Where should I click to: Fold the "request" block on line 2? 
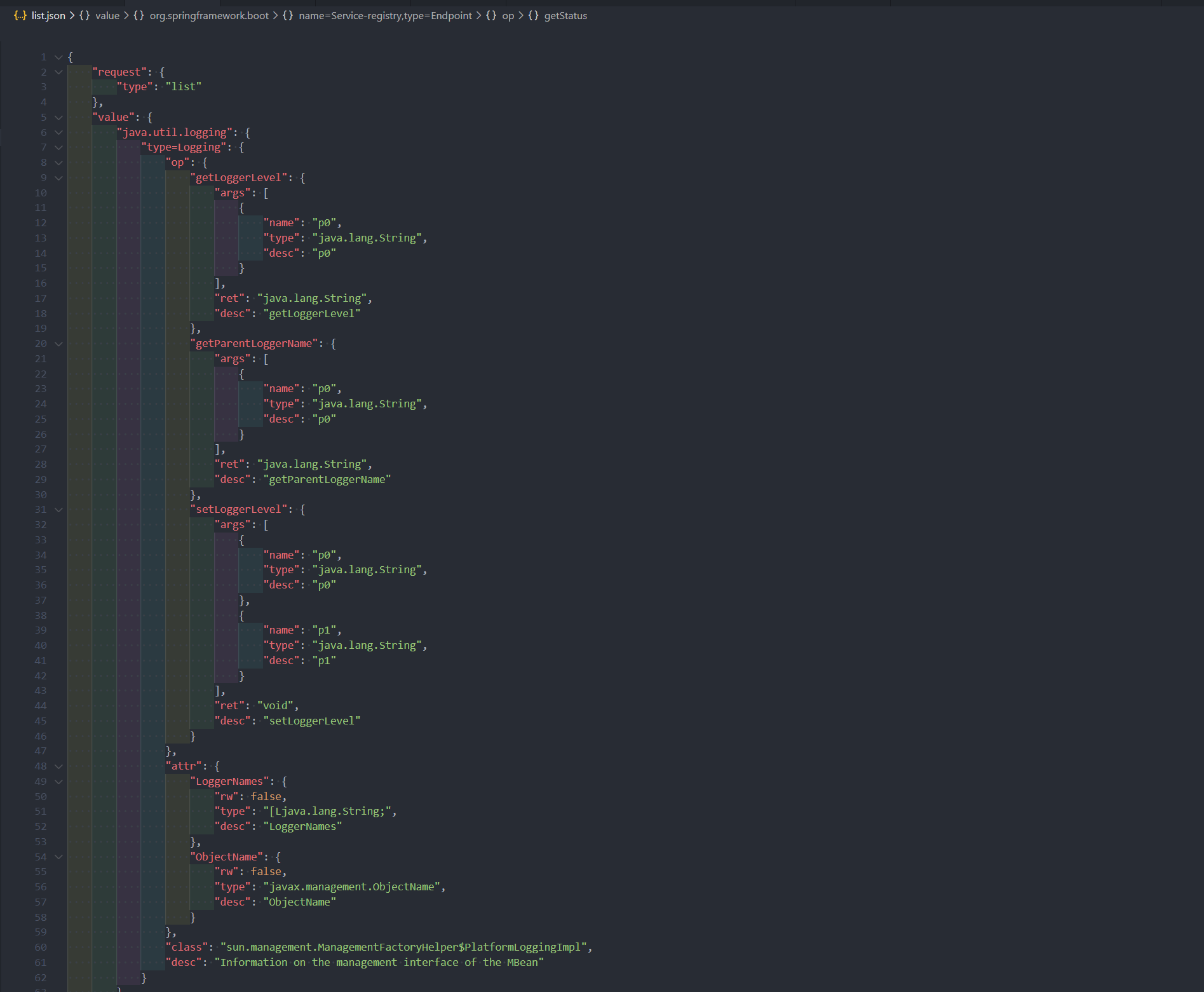click(58, 72)
